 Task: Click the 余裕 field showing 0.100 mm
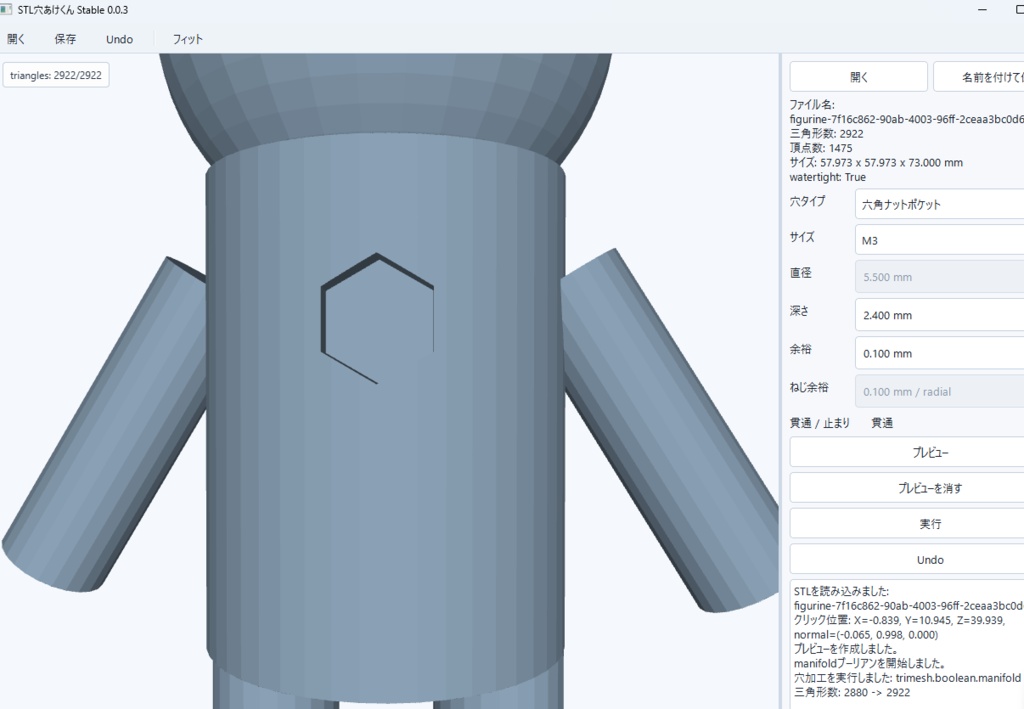coord(939,353)
